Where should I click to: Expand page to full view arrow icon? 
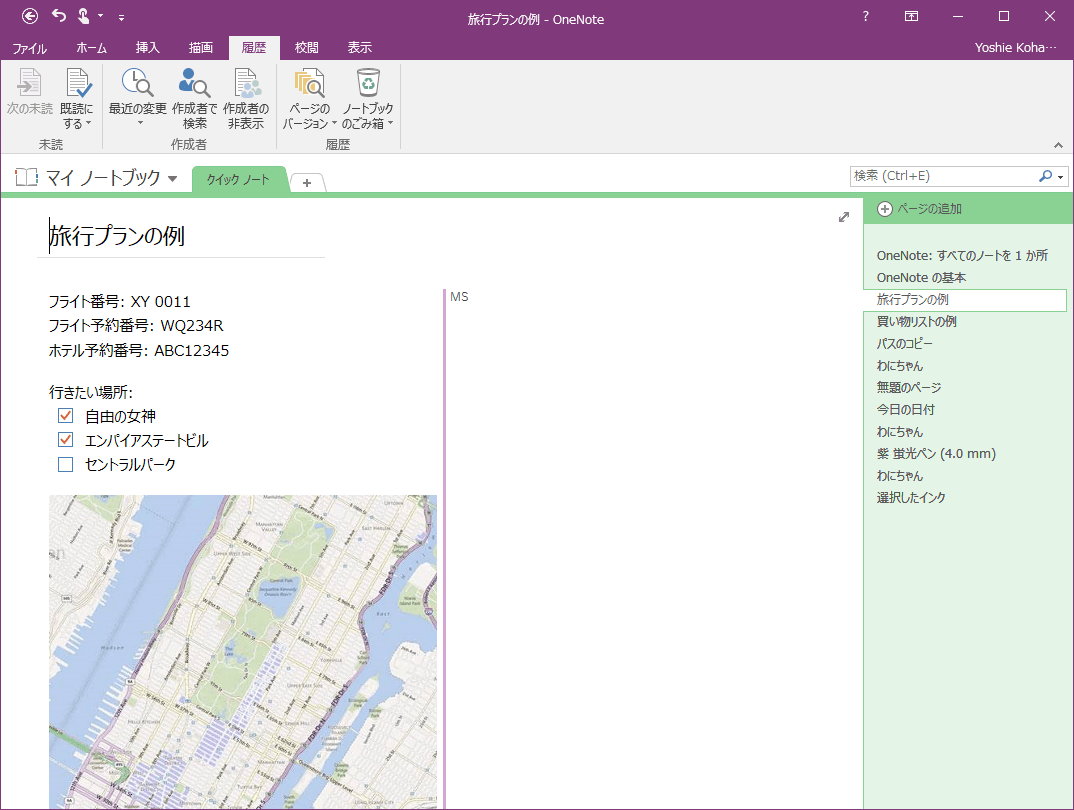pos(843,217)
